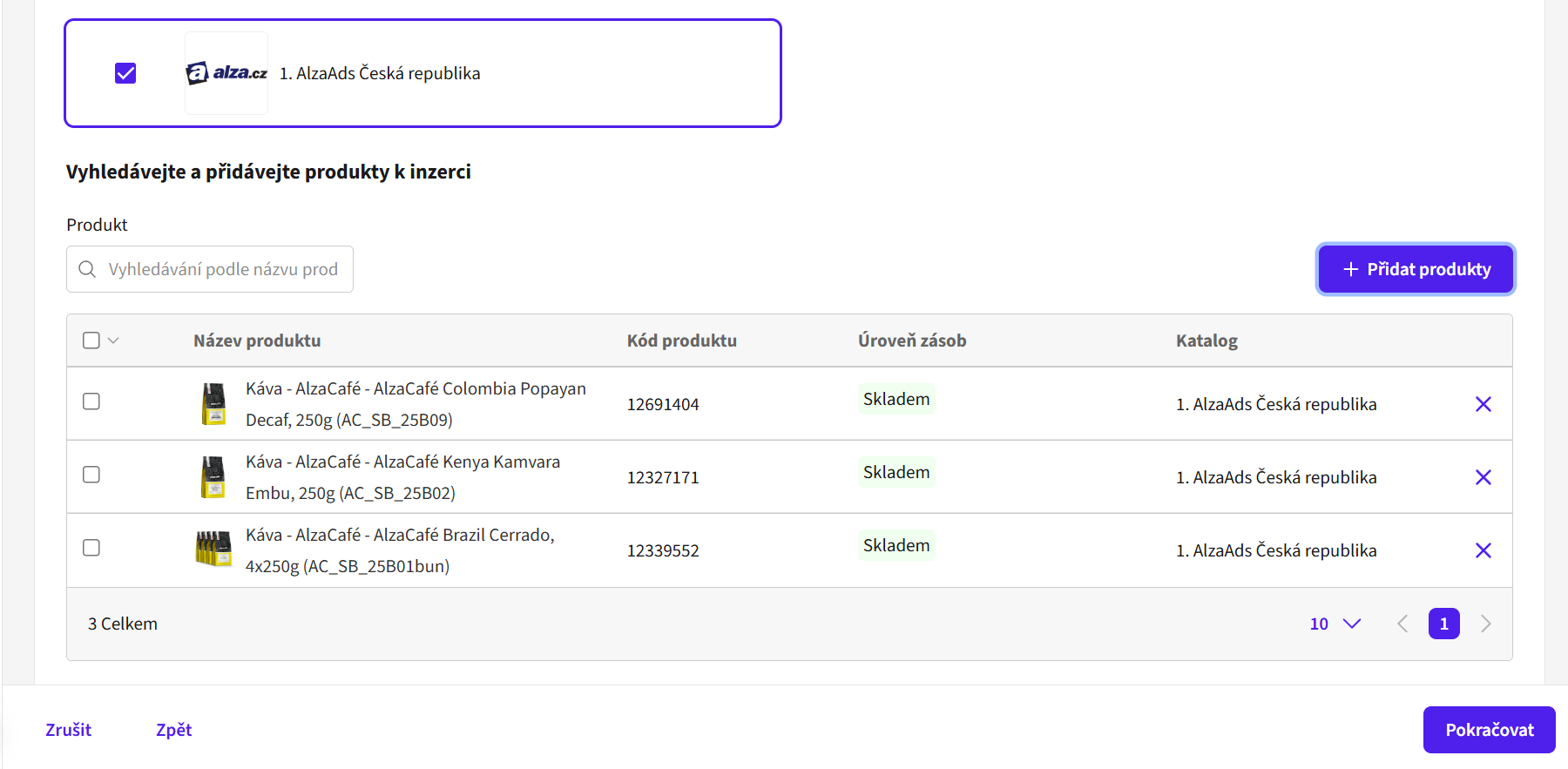Click product code 12339552
This screenshot has width=1568, height=769.
(x=663, y=550)
